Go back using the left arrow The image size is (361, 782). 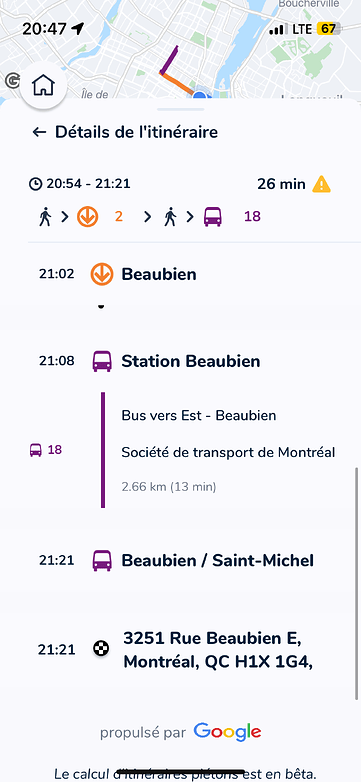tap(39, 132)
